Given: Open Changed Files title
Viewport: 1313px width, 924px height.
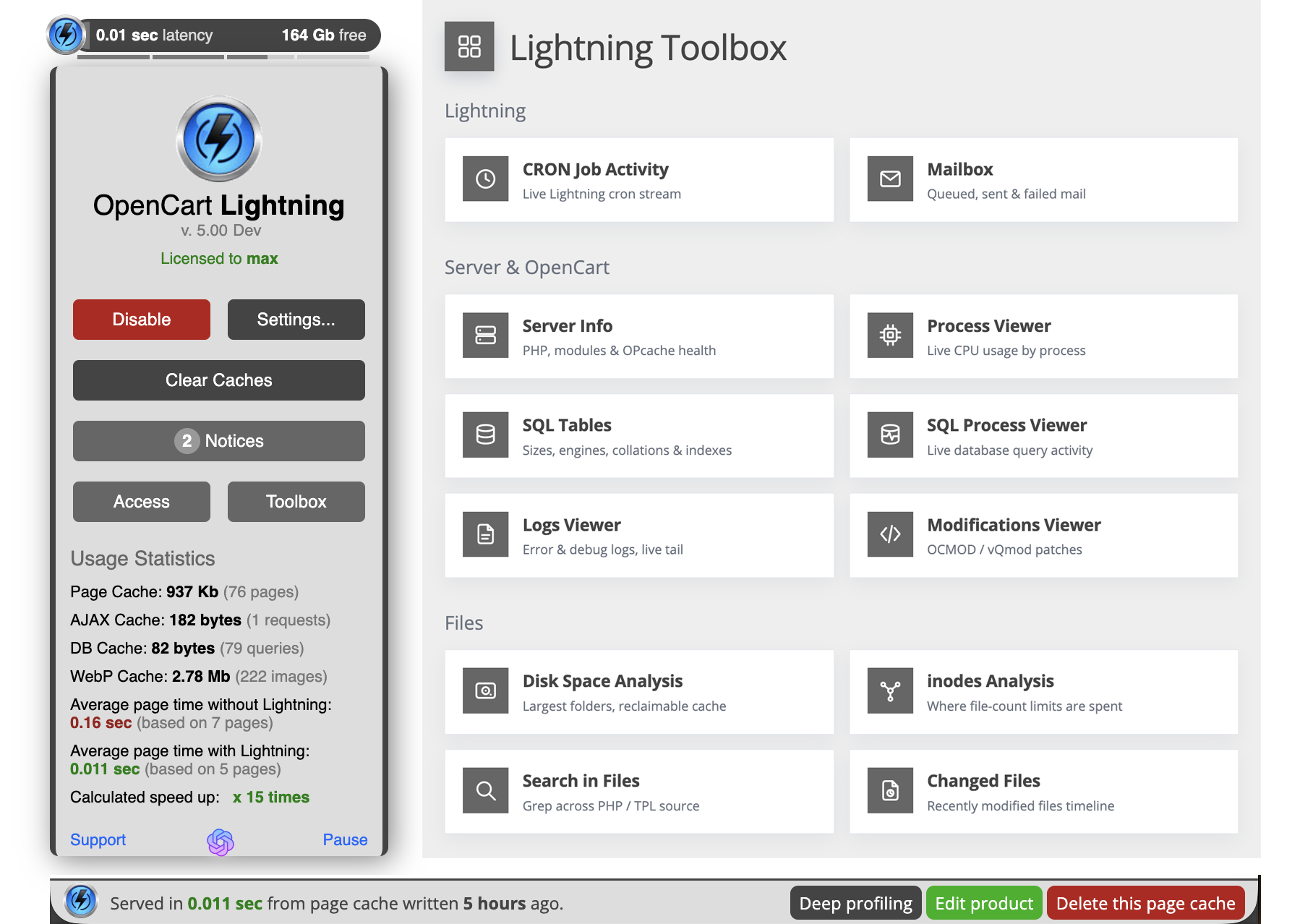Looking at the screenshot, I should pyautogui.click(x=983, y=781).
